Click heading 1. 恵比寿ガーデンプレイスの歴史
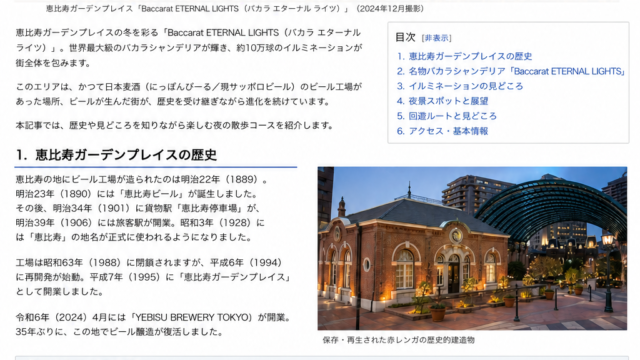This screenshot has width=640, height=360. point(116,155)
